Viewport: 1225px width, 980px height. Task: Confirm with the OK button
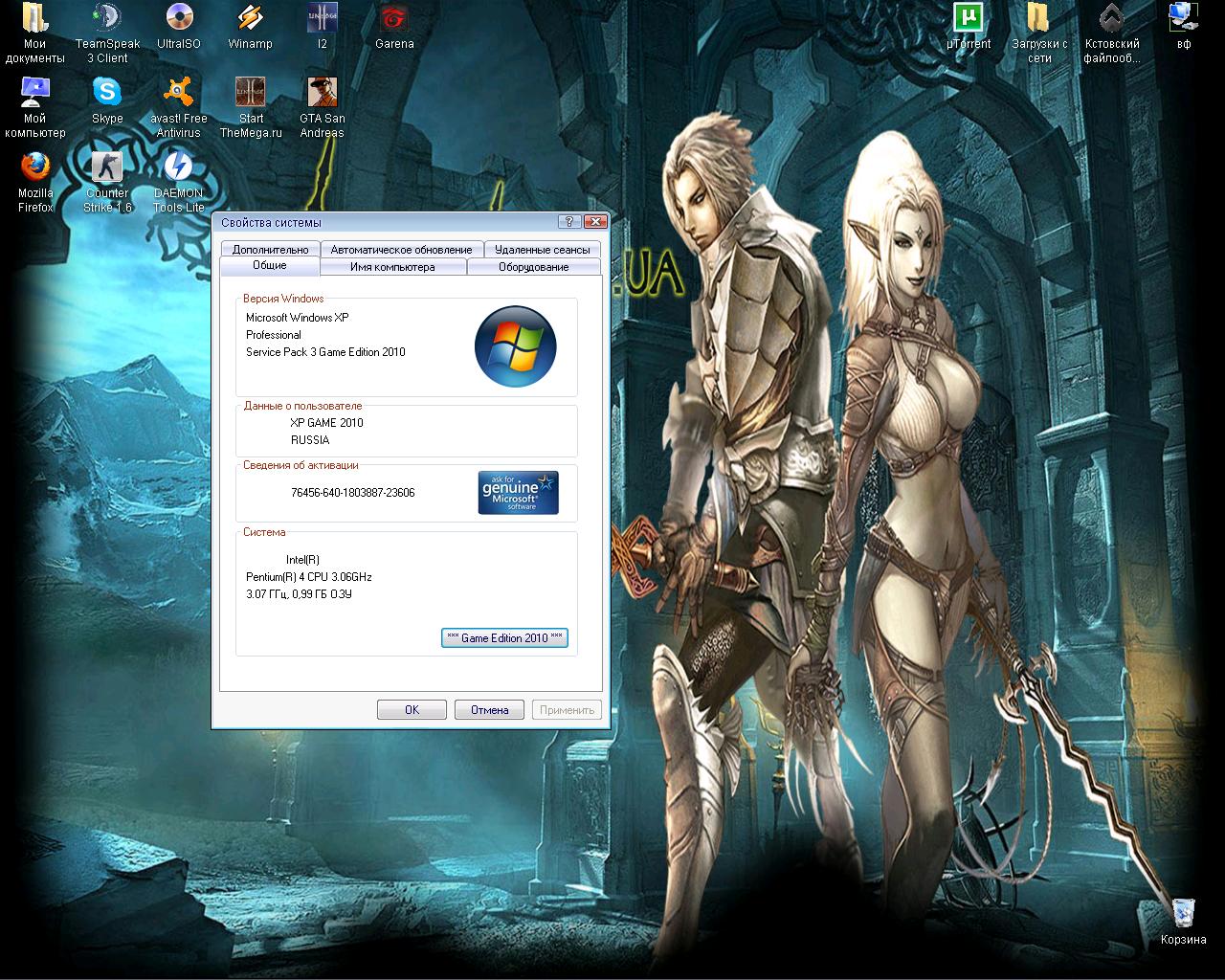412,710
